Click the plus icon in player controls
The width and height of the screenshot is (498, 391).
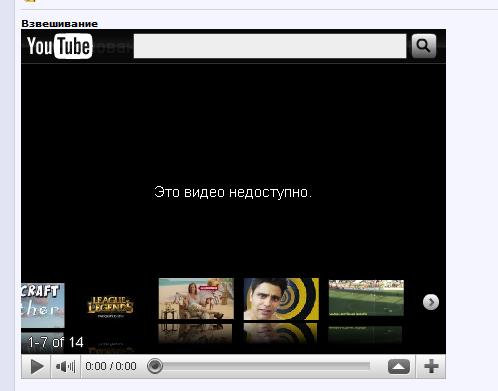point(431,367)
